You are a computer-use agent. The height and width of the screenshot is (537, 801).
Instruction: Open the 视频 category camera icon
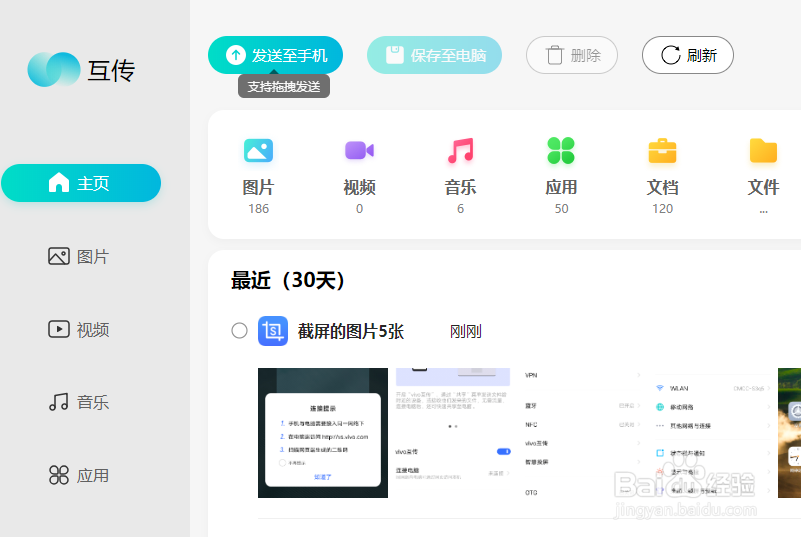point(360,150)
